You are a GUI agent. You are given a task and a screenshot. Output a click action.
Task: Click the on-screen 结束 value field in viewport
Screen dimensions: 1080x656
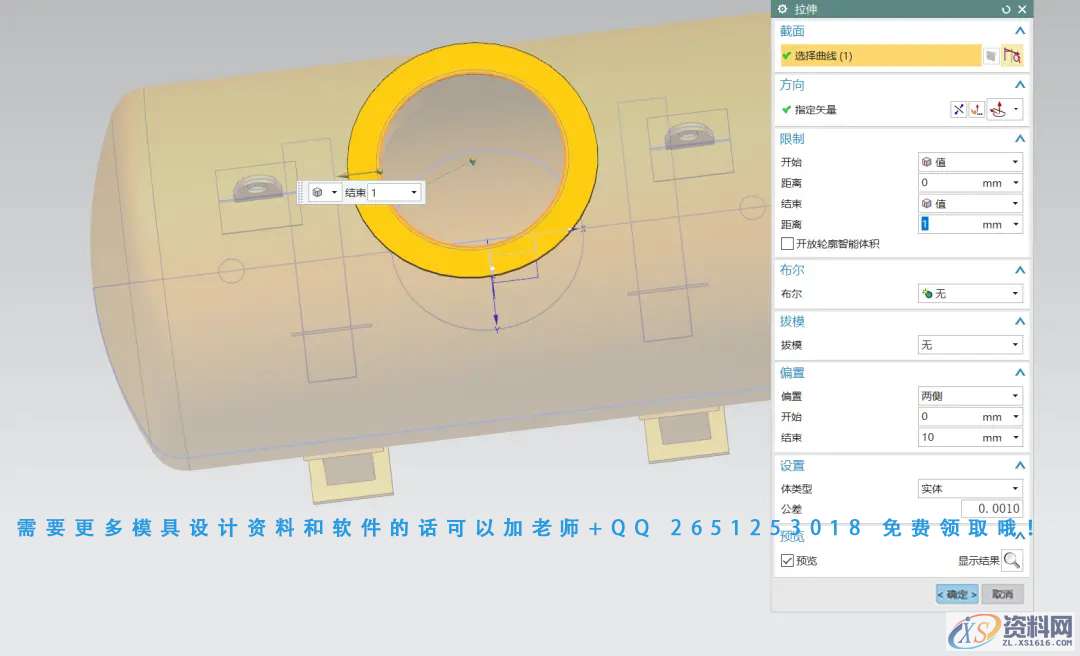(x=394, y=192)
